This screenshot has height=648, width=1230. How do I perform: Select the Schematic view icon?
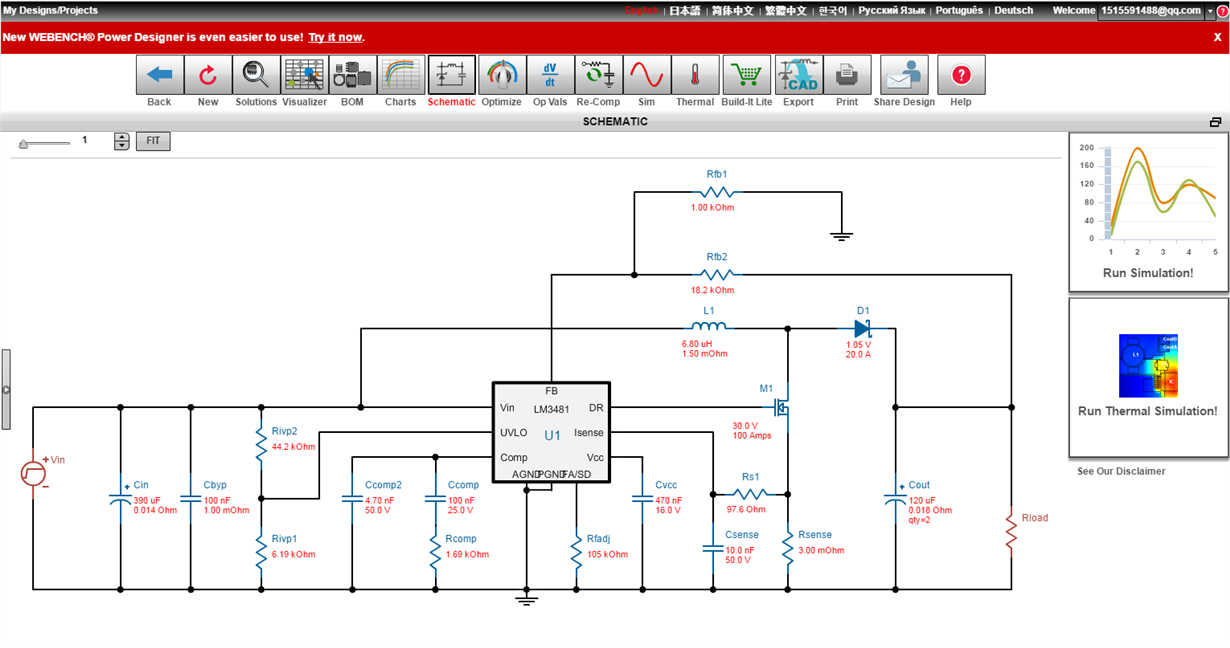(x=452, y=75)
